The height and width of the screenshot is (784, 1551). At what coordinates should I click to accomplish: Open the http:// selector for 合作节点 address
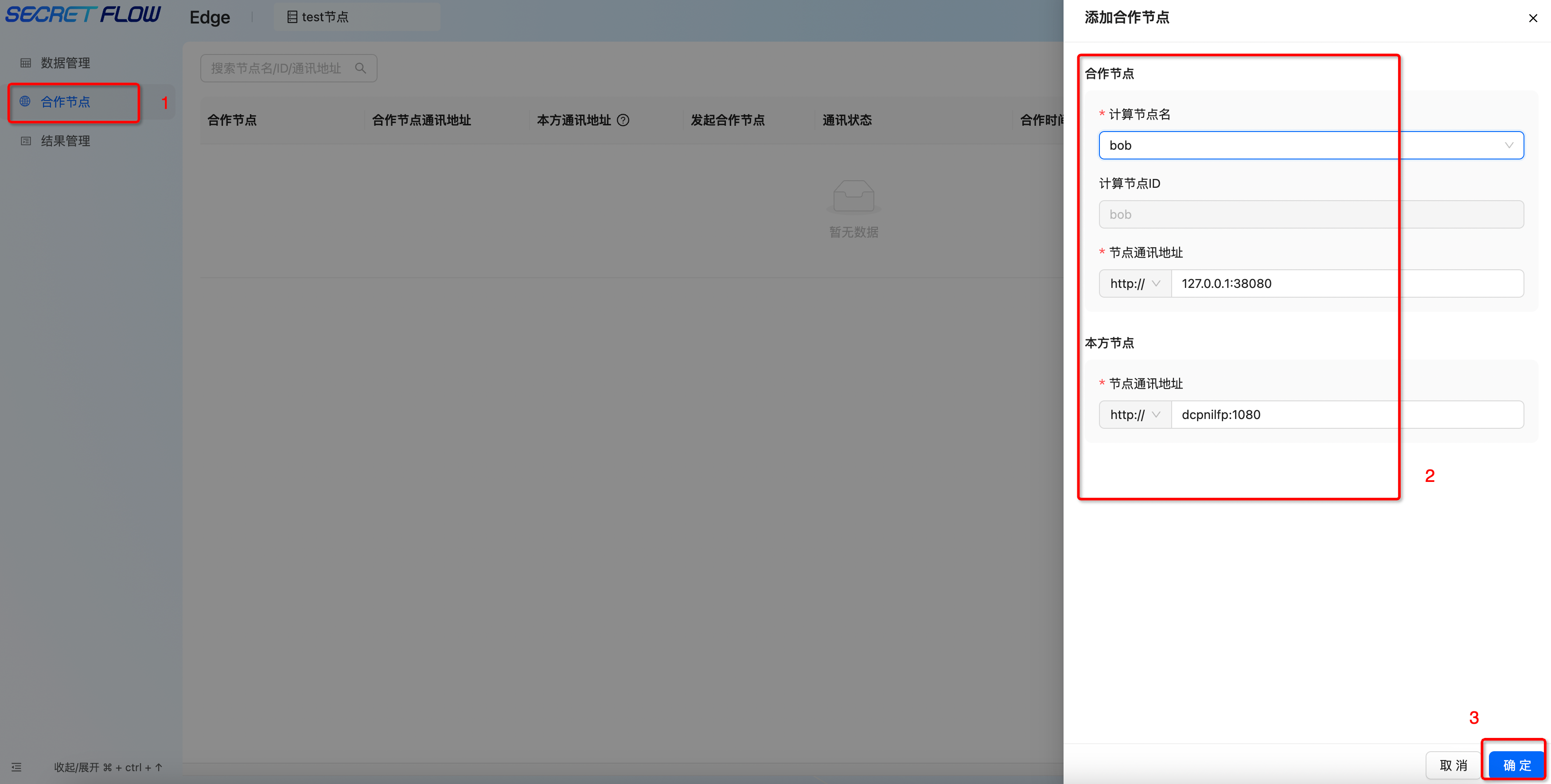pyautogui.click(x=1134, y=283)
